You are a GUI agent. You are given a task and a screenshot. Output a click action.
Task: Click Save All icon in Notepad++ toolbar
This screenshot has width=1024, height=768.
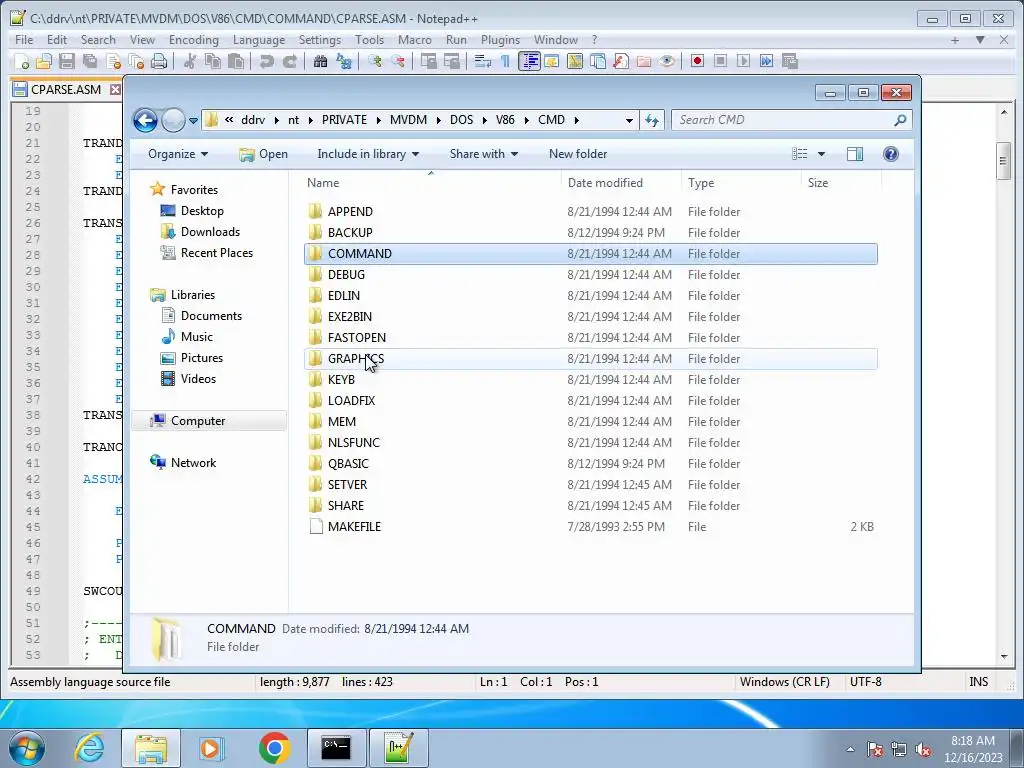[x=89, y=61]
